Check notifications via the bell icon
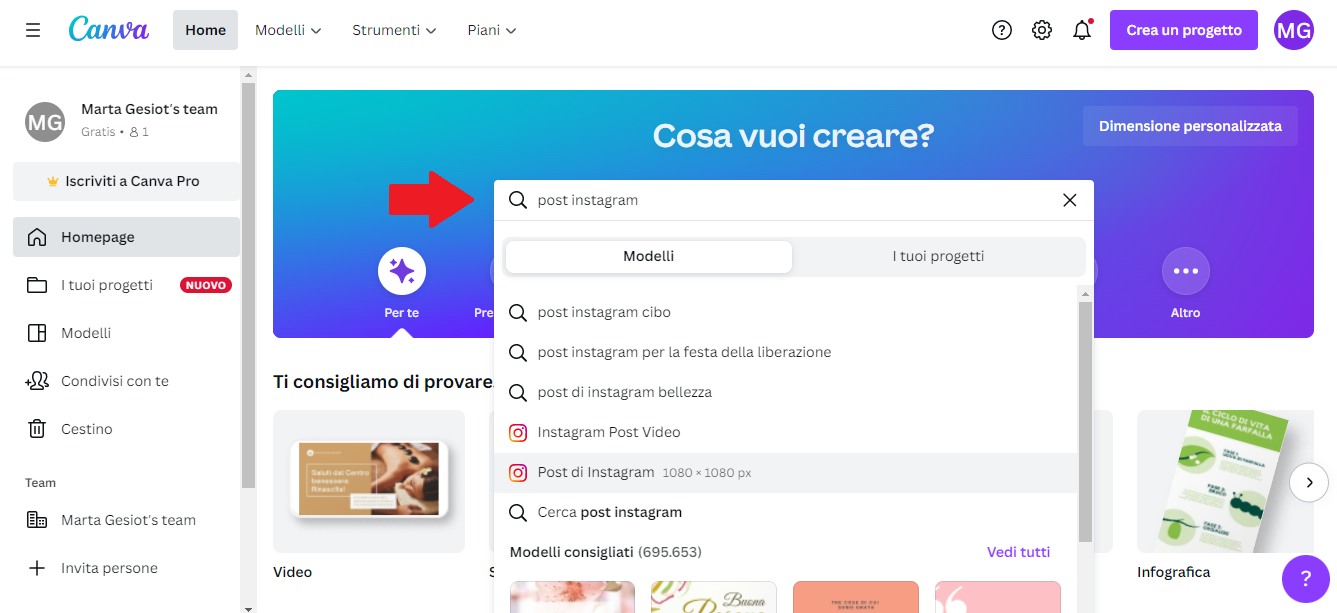1337x613 pixels. point(1081,29)
